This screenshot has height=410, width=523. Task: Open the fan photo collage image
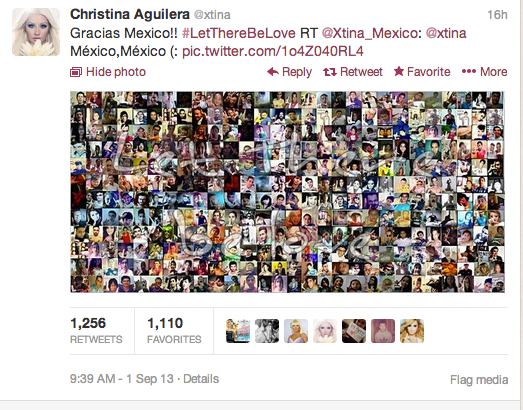pos(287,192)
